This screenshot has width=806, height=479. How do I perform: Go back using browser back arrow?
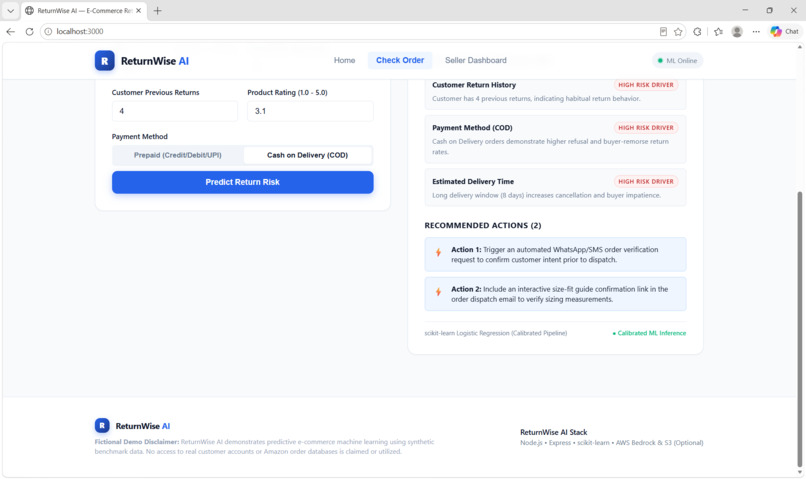(10, 31)
